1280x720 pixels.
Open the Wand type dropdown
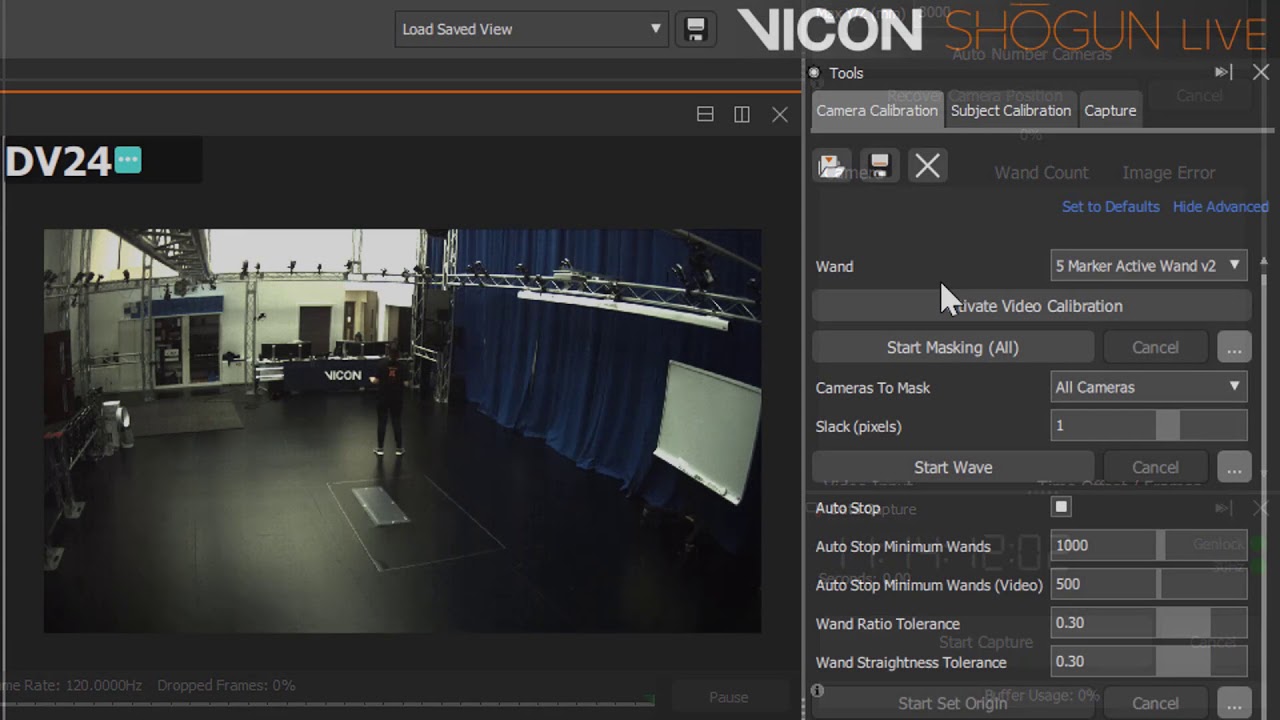[x=1149, y=266]
